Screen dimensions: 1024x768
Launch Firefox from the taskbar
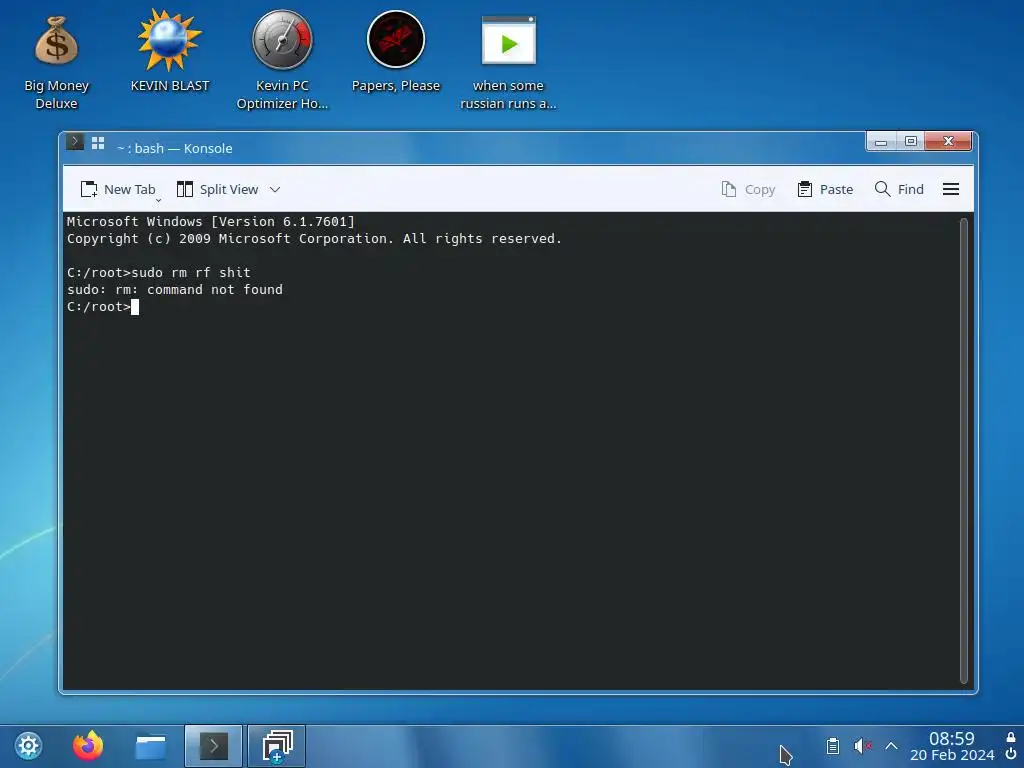pyautogui.click(x=88, y=746)
